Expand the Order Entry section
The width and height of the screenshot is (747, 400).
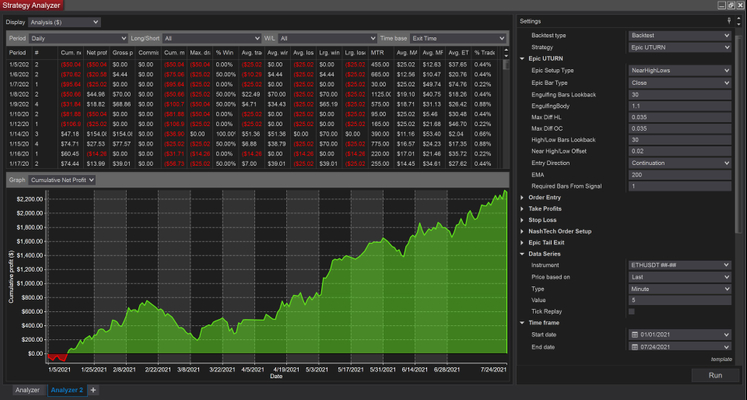(547, 197)
